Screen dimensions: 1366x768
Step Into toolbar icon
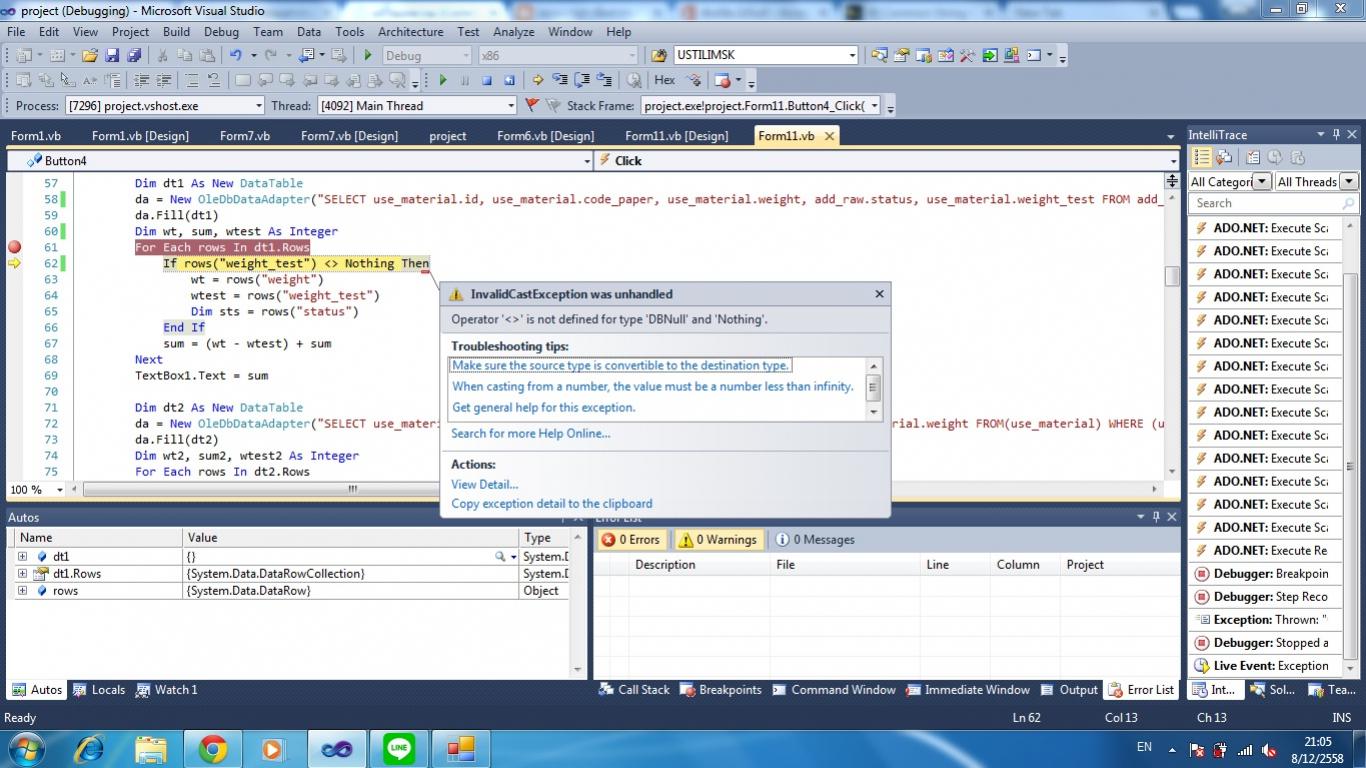[560, 80]
